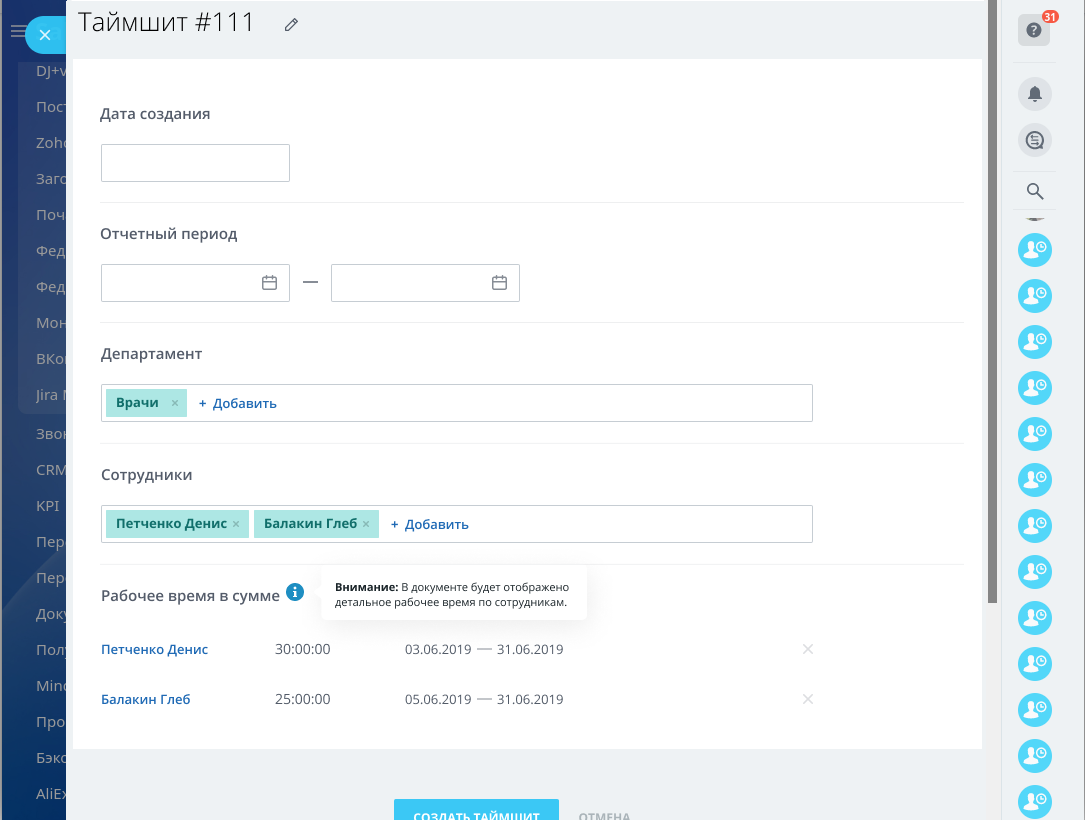Click the pencil icon to edit timesheet title
Screen dimensions: 1085x820
pos(291,24)
